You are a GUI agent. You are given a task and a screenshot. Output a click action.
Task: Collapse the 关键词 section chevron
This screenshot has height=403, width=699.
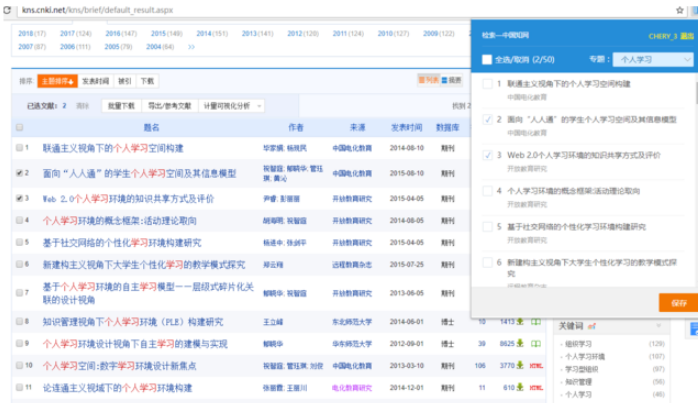pyautogui.click(x=658, y=326)
